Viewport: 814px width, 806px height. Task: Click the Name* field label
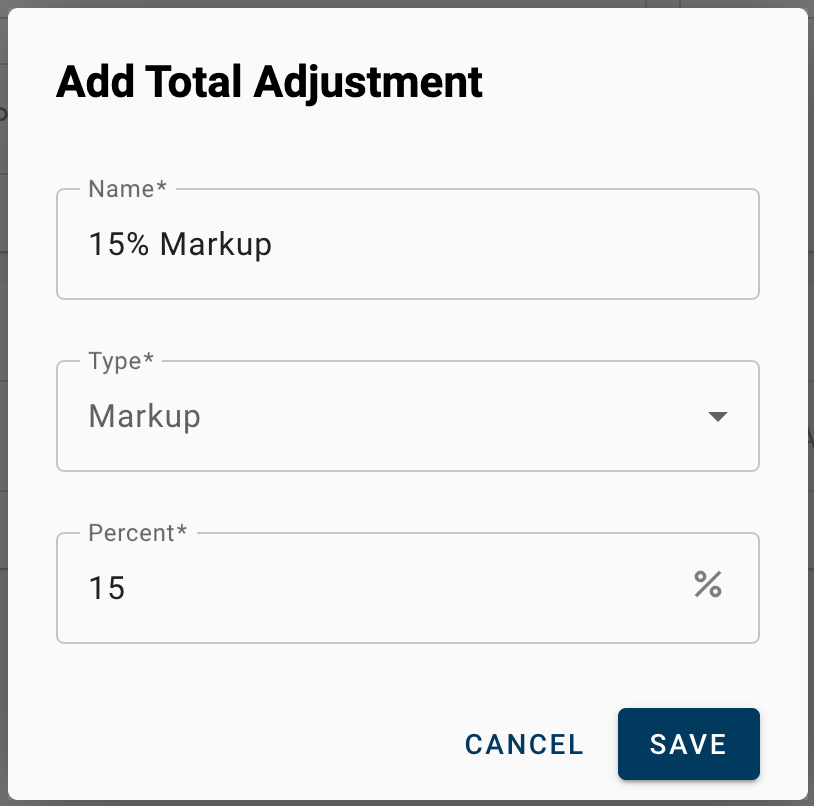128,188
